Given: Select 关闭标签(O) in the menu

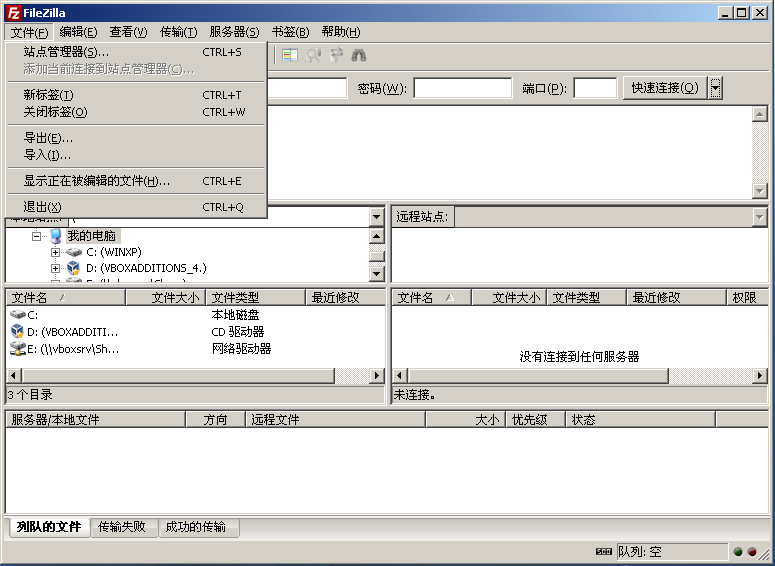Looking at the screenshot, I should pos(136,112).
